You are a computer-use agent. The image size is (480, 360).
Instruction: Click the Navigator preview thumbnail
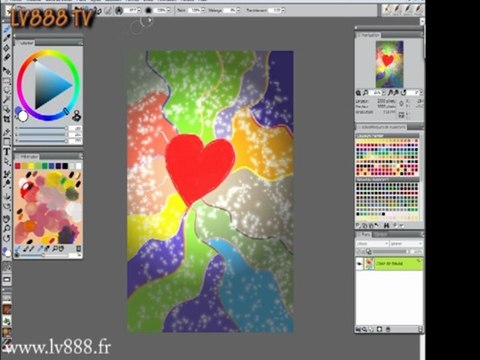(x=389, y=64)
